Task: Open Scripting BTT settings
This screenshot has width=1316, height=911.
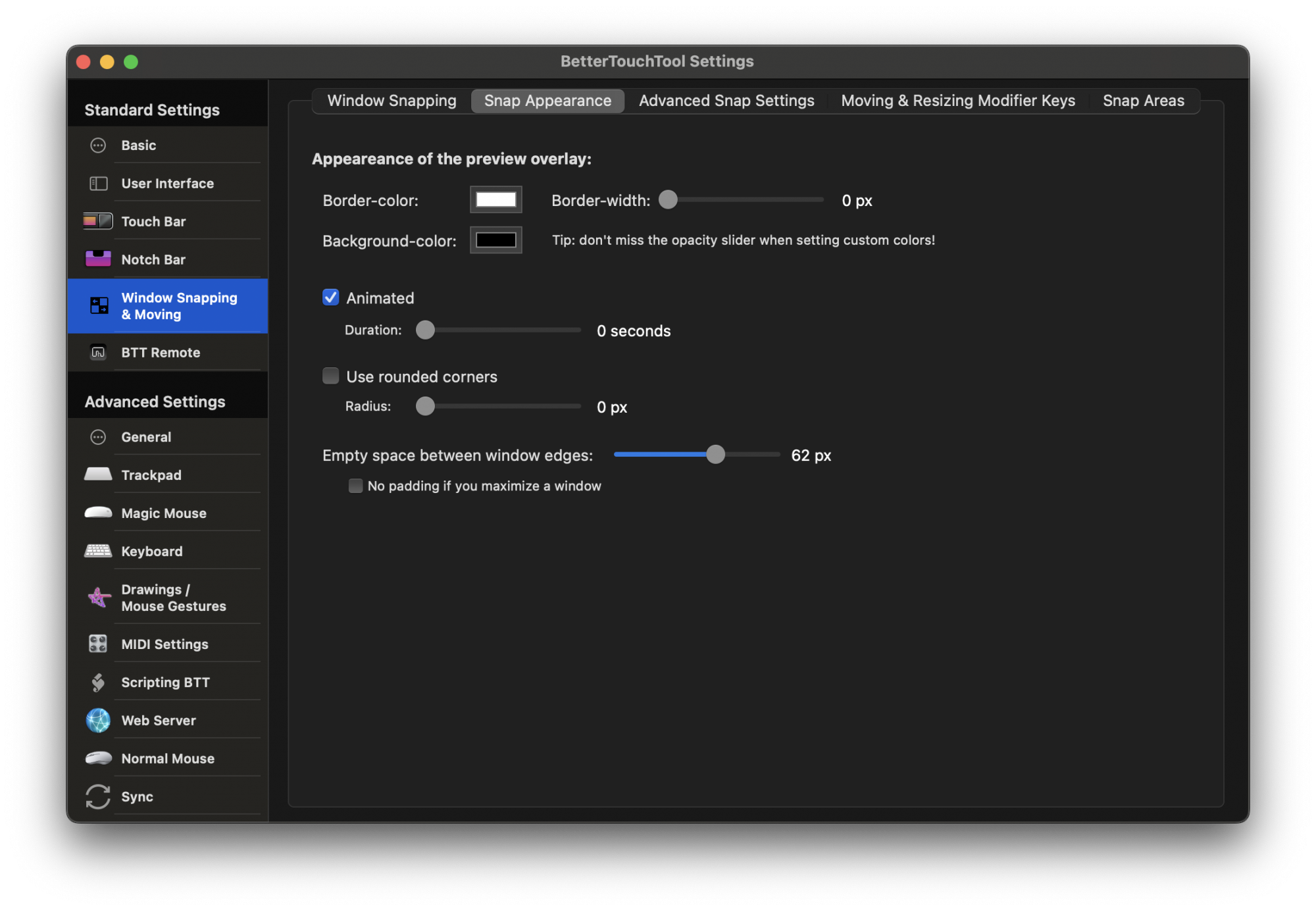Action: [x=167, y=683]
